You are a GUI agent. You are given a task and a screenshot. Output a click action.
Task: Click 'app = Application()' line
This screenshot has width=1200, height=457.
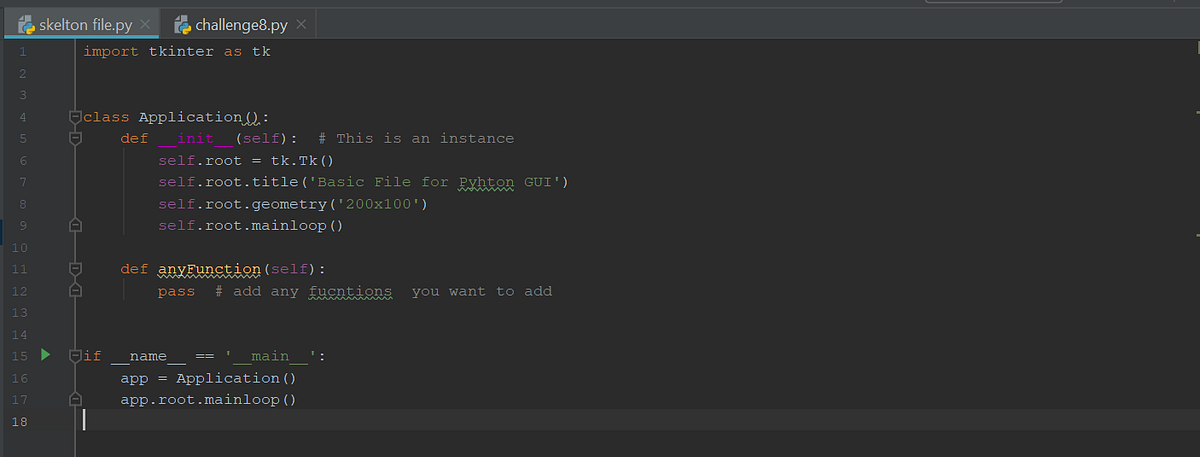pyautogui.click(x=209, y=378)
